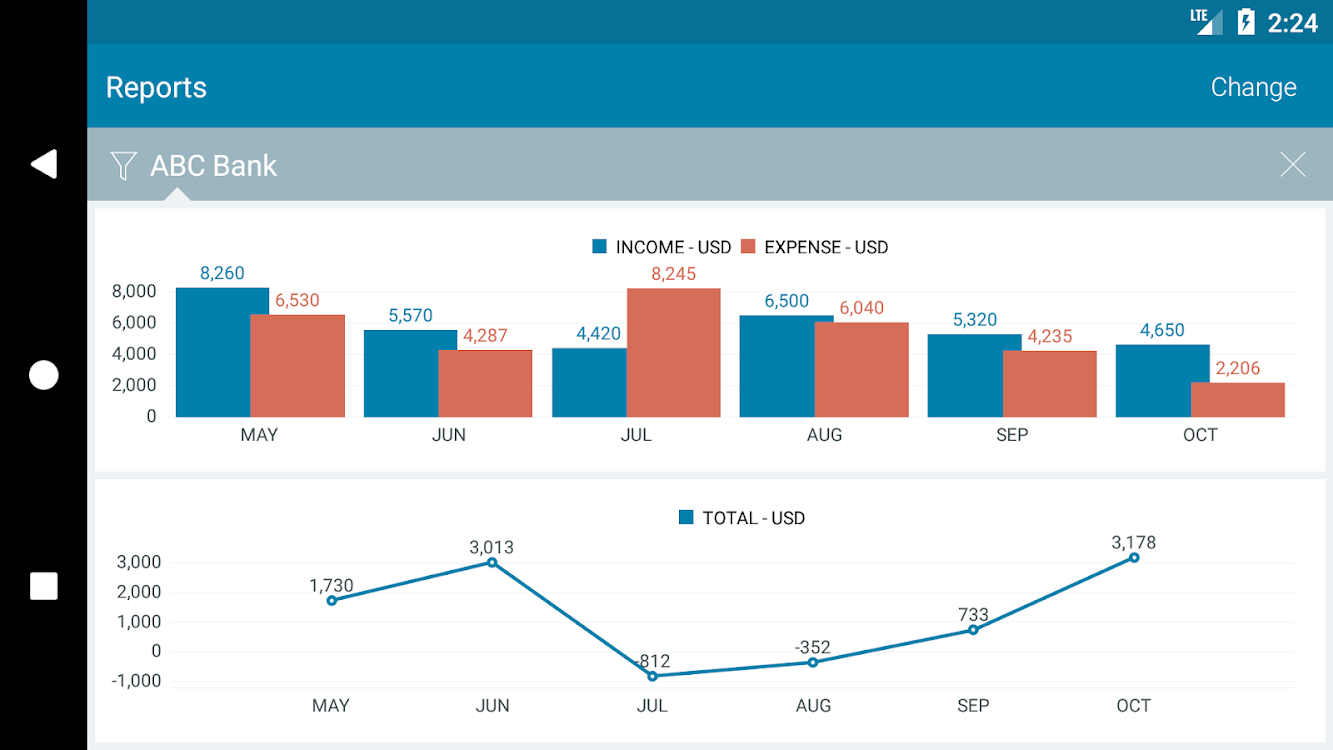Select the July expense bar 8,245
This screenshot has width=1333, height=750.
click(x=673, y=352)
